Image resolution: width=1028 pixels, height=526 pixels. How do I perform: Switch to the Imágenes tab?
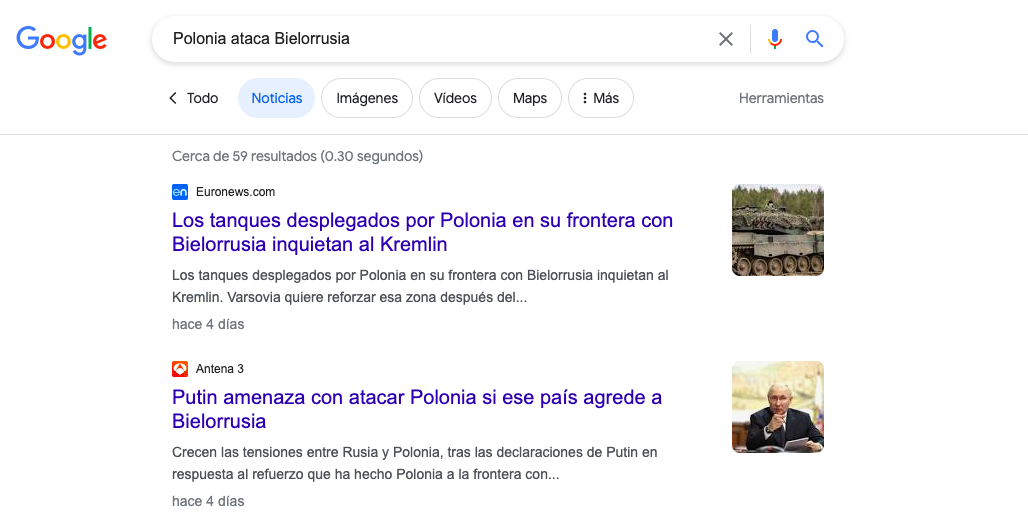(367, 98)
